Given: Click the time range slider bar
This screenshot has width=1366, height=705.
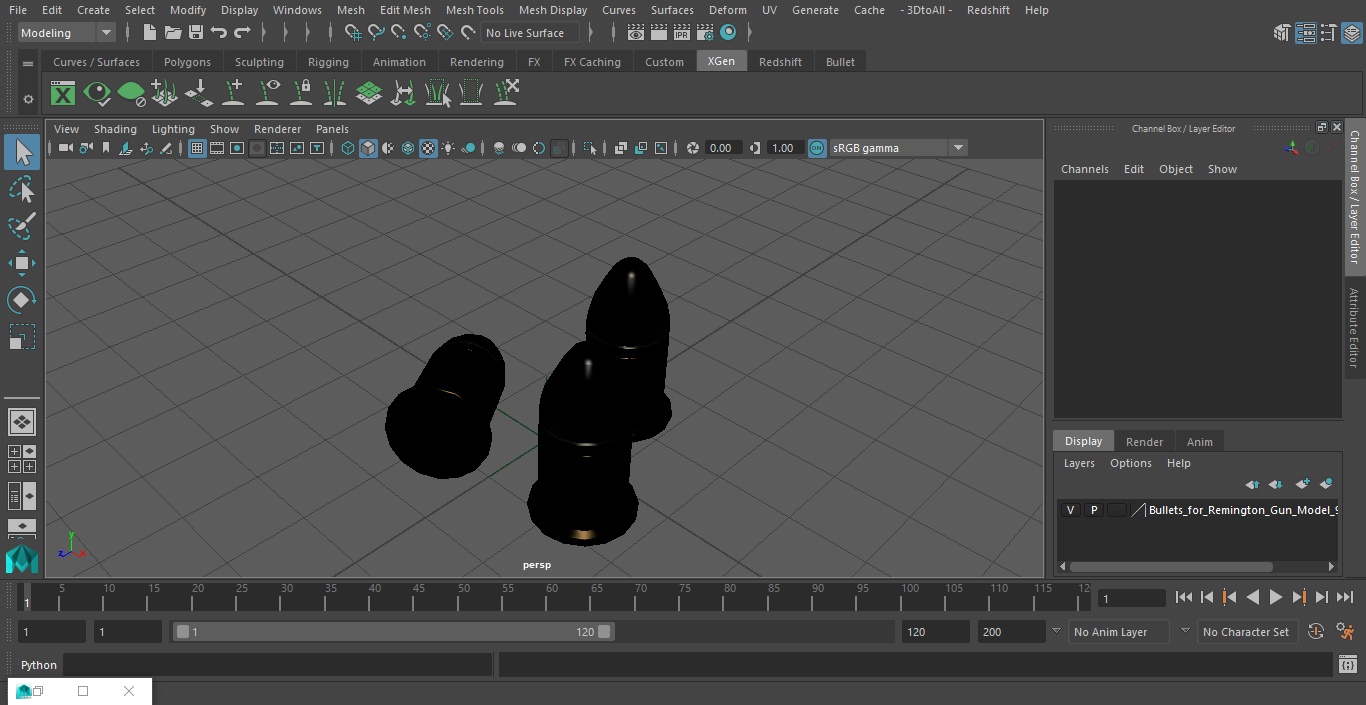Looking at the screenshot, I should tap(393, 632).
